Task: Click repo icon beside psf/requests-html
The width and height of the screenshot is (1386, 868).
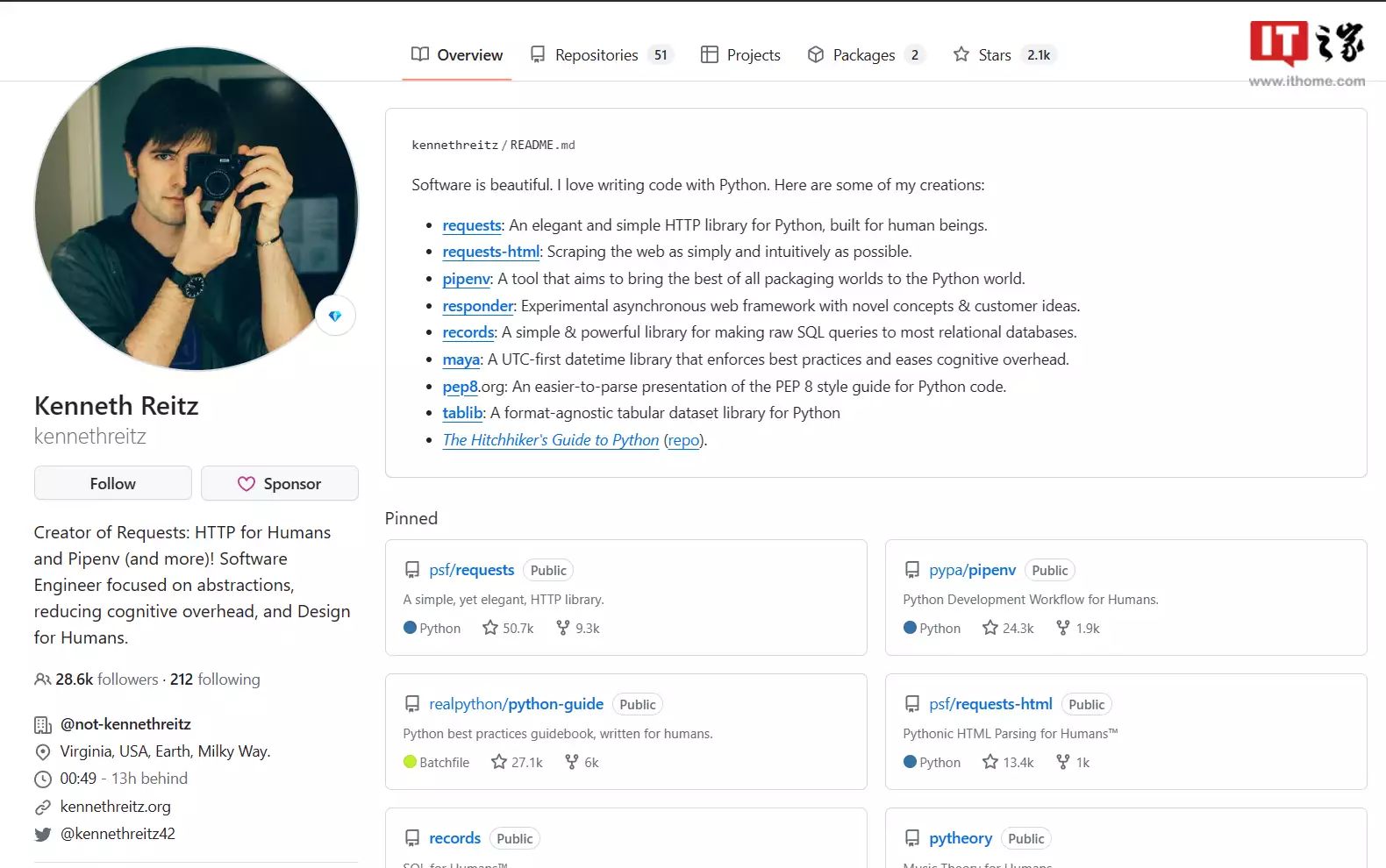Action: click(912, 704)
